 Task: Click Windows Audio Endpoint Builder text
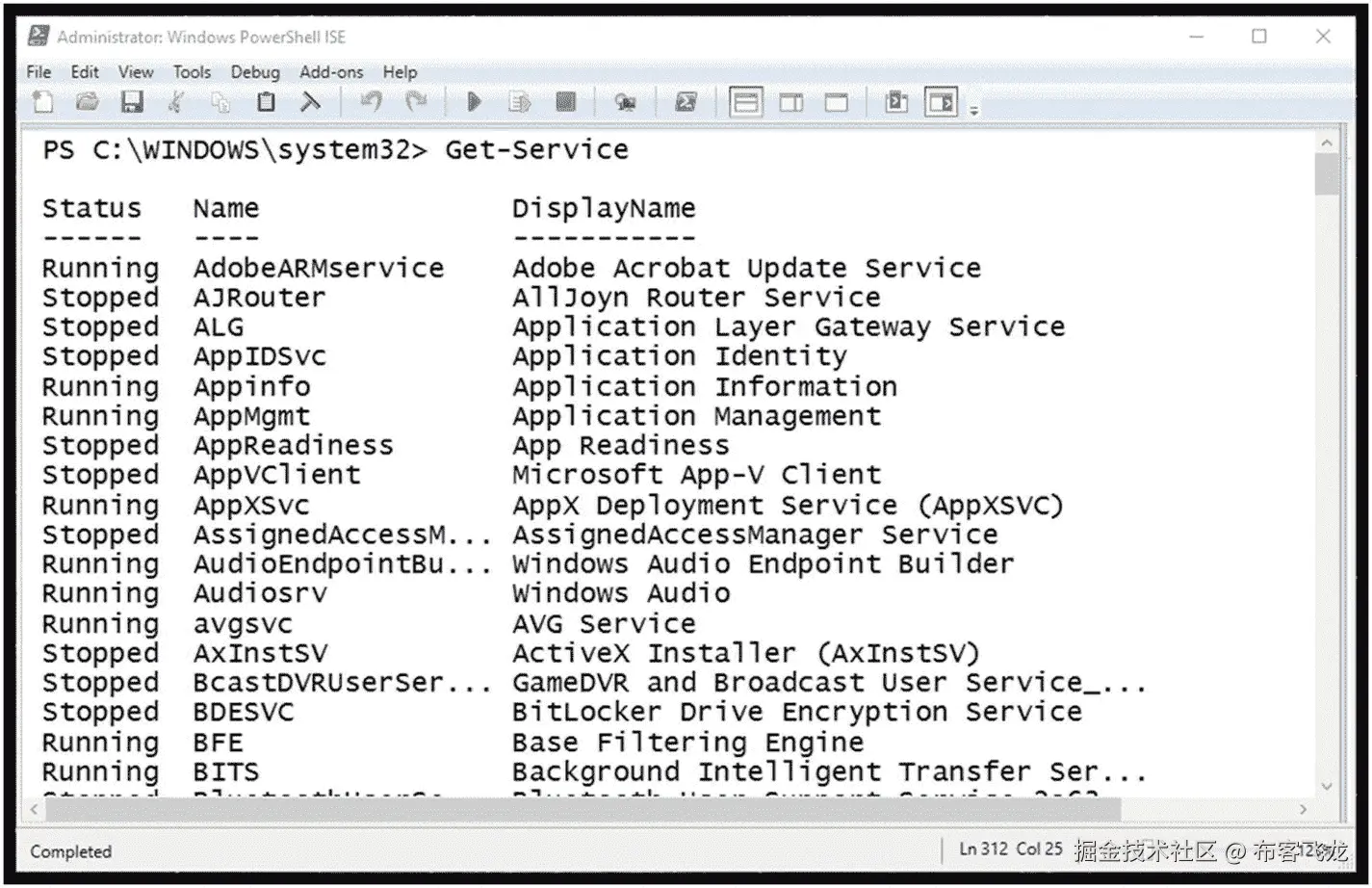coord(763,564)
